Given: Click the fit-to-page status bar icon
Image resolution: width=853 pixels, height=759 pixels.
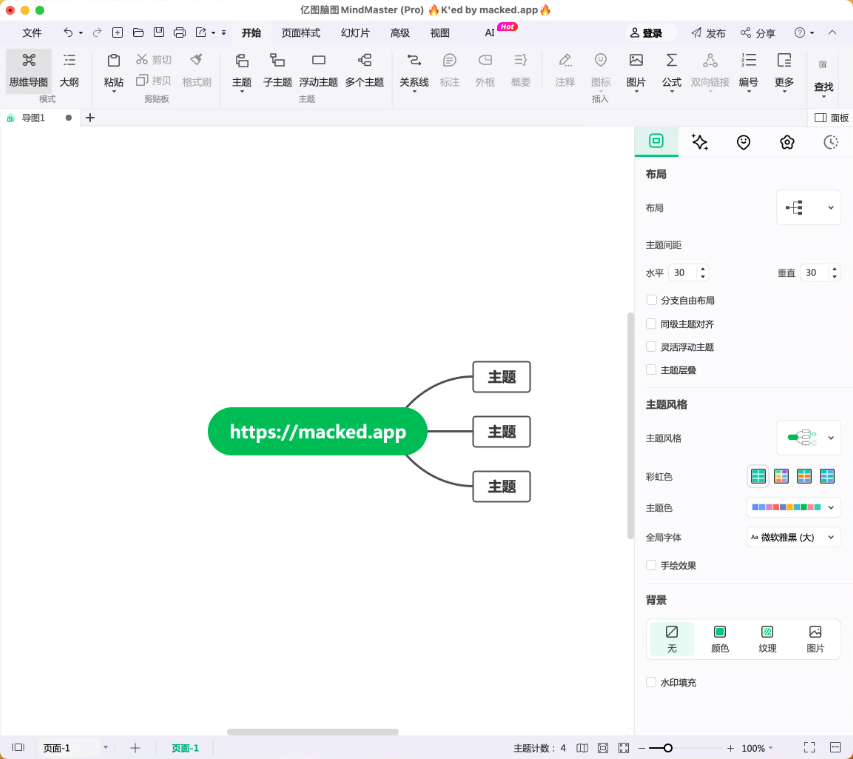Looking at the screenshot, I should (x=603, y=748).
